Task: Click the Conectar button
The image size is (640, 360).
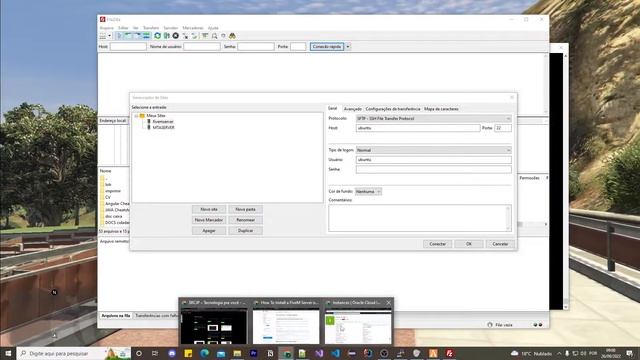Action: 438,244
